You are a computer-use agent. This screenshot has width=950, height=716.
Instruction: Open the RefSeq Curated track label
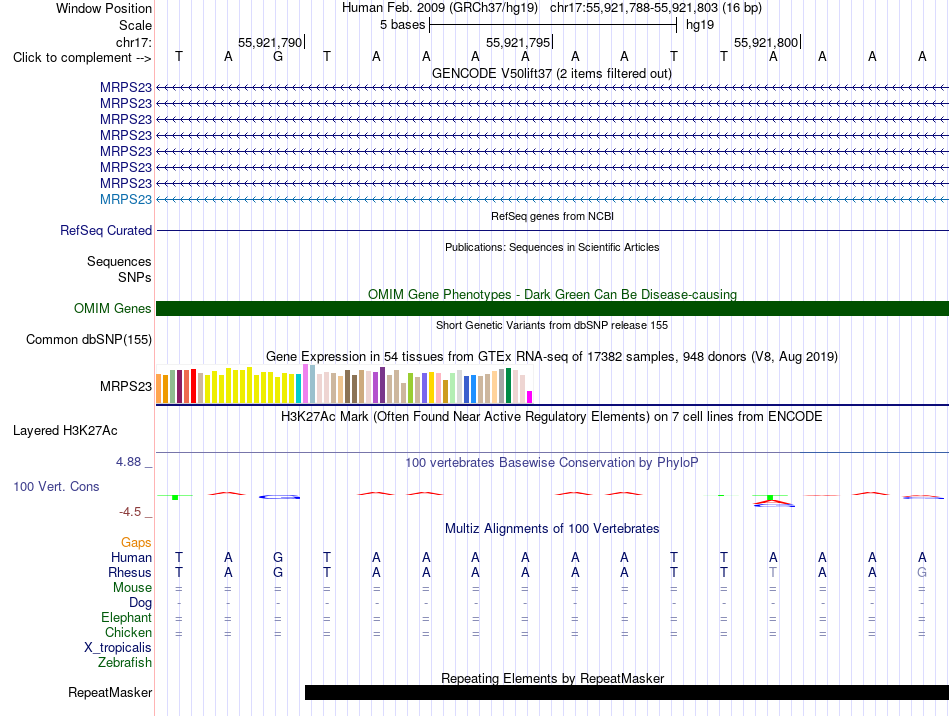coord(106,230)
